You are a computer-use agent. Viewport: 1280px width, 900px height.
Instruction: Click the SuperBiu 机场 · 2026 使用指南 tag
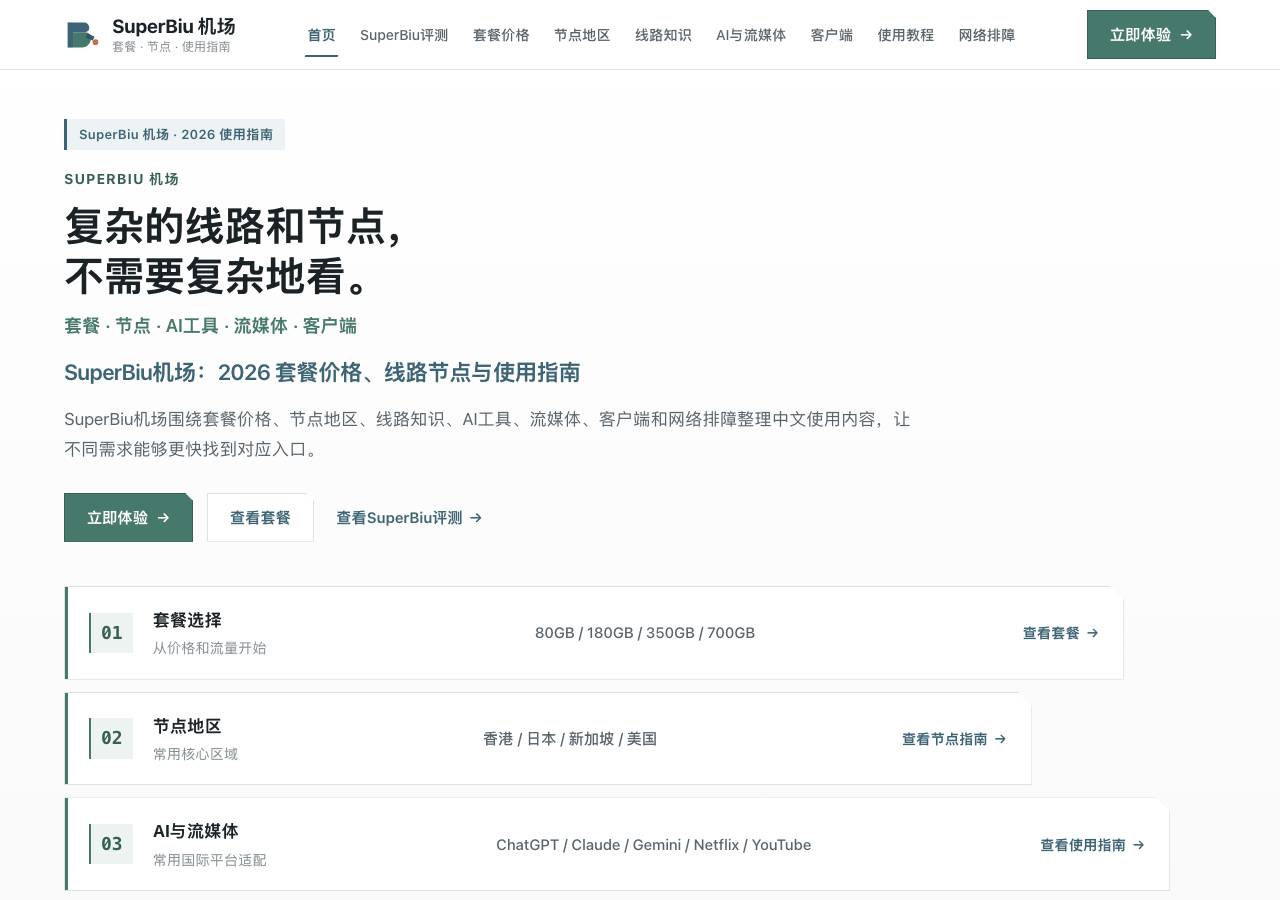click(175, 134)
